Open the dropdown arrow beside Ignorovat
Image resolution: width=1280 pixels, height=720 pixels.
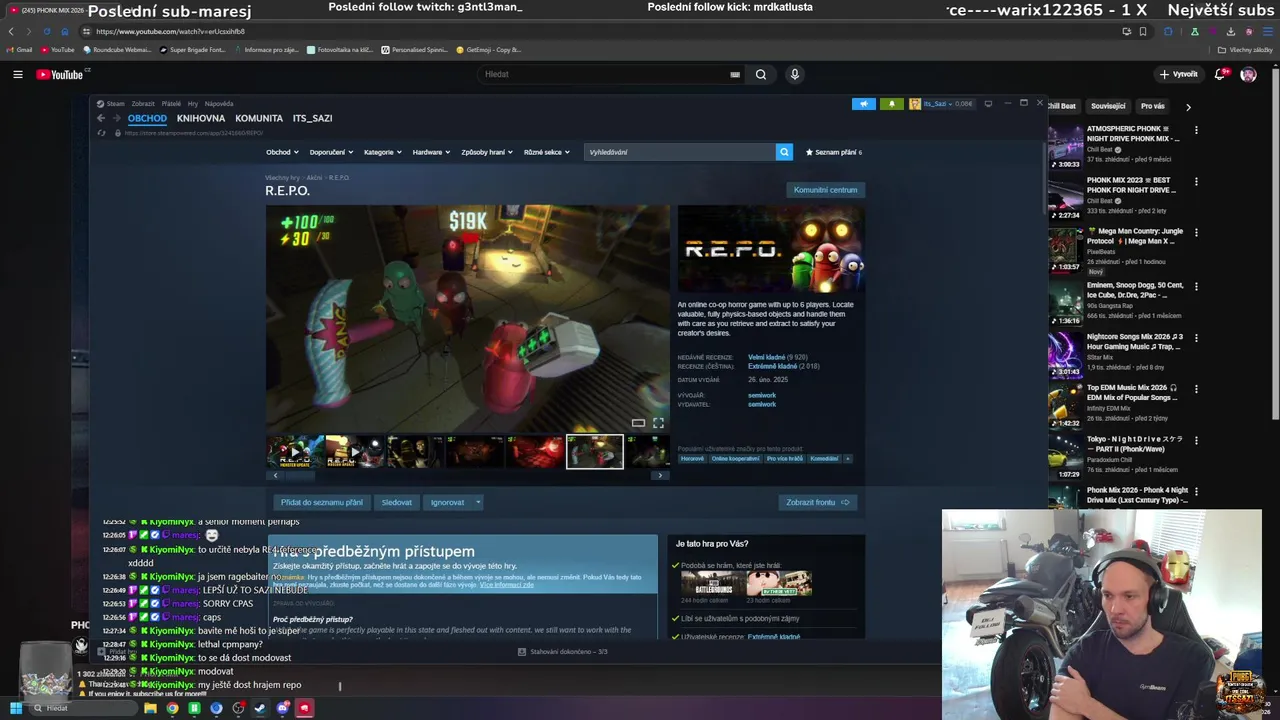click(478, 502)
